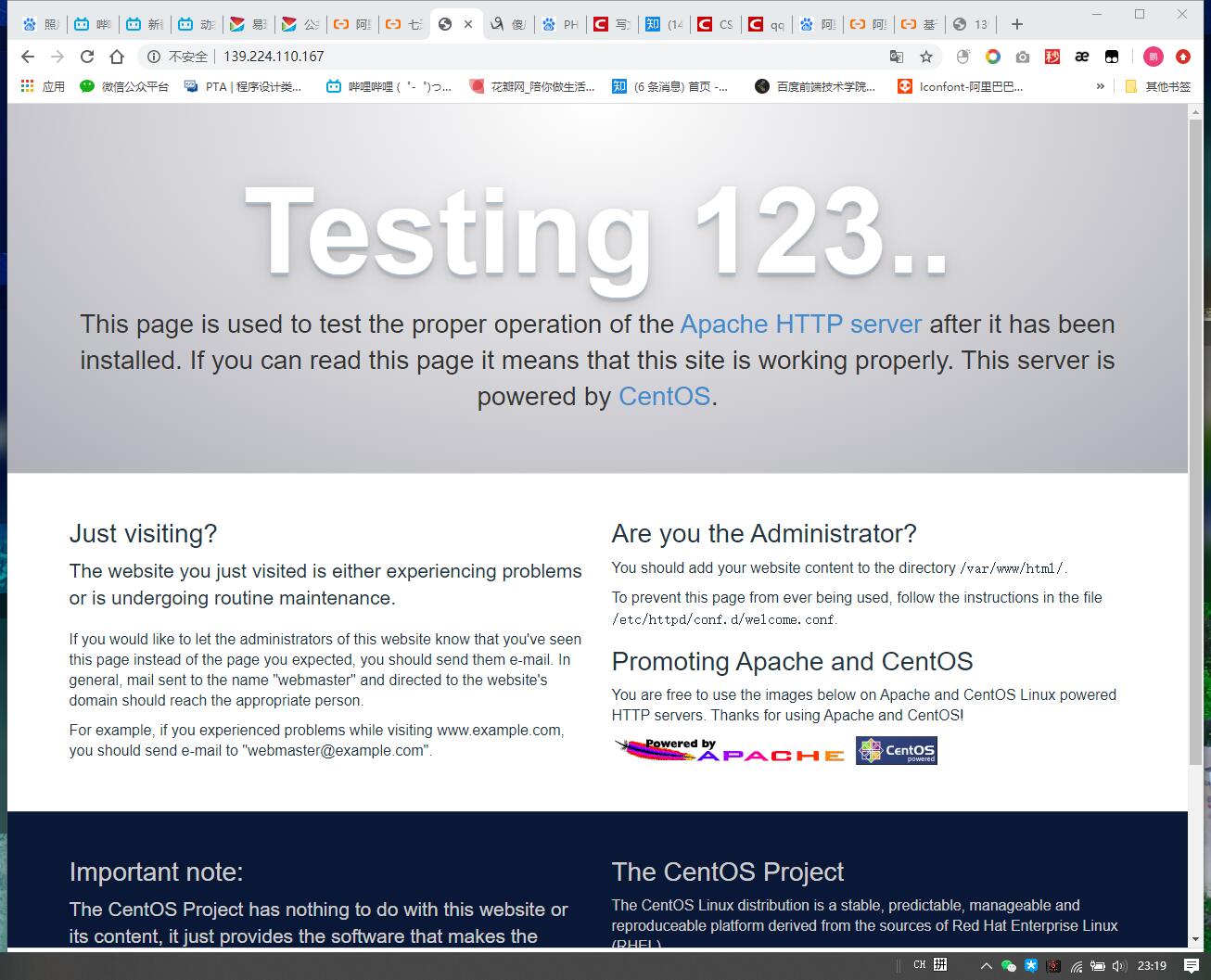
Task: Open the 微信公众平台 bookmark
Action: 124,86
